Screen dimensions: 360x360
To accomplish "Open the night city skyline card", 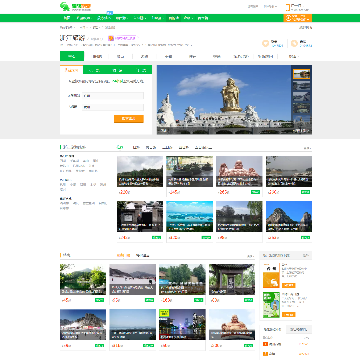I will pos(182,324).
